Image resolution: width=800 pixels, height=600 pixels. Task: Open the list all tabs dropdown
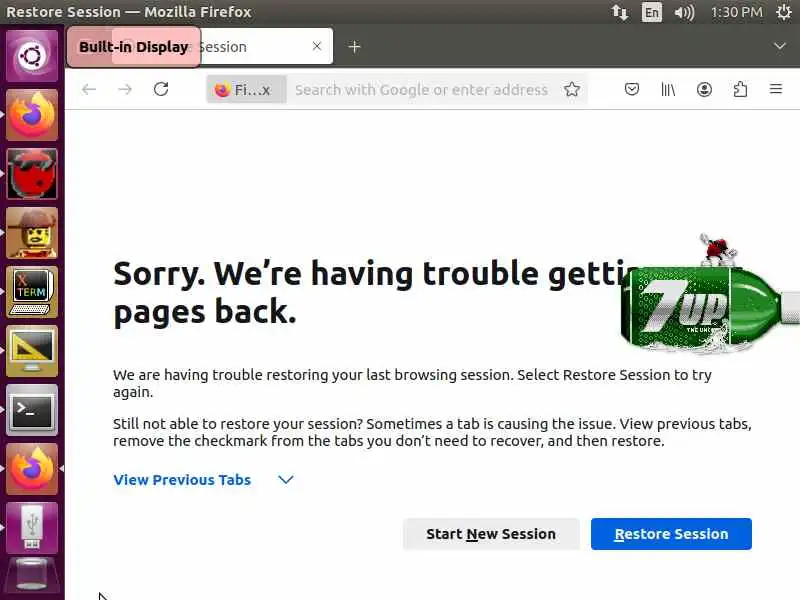[780, 46]
